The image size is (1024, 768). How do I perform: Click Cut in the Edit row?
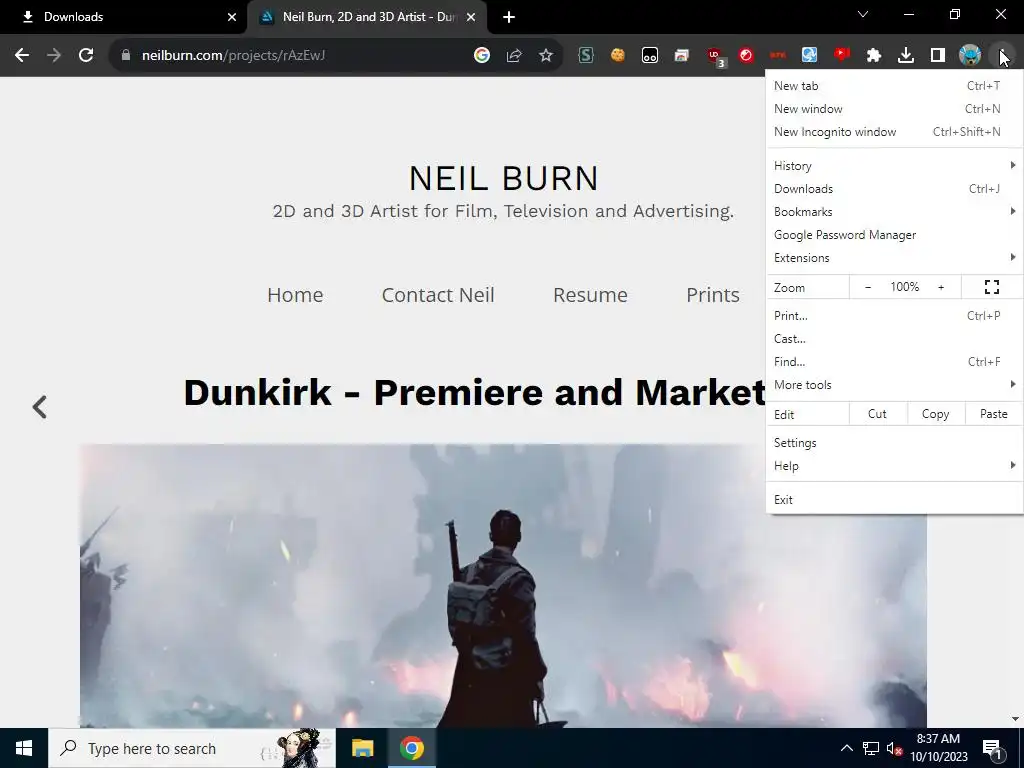tap(878, 414)
